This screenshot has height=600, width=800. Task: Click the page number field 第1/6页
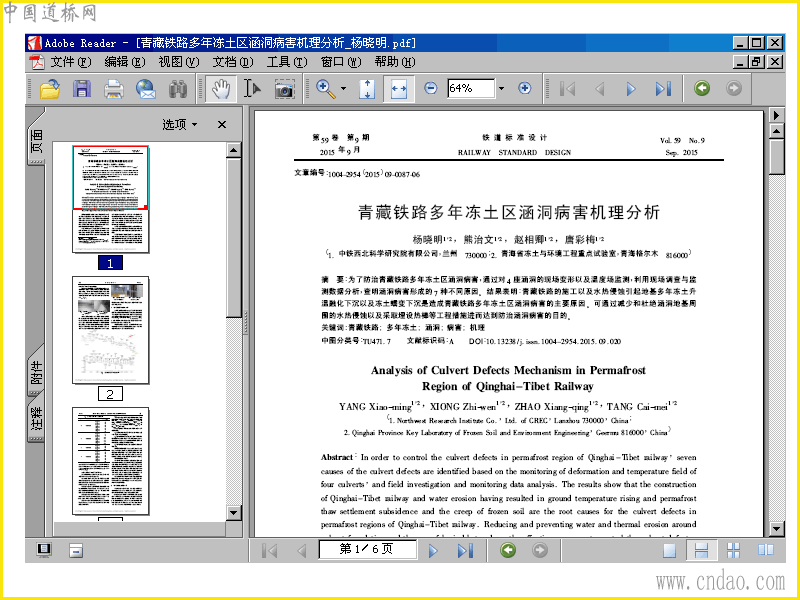(x=366, y=549)
